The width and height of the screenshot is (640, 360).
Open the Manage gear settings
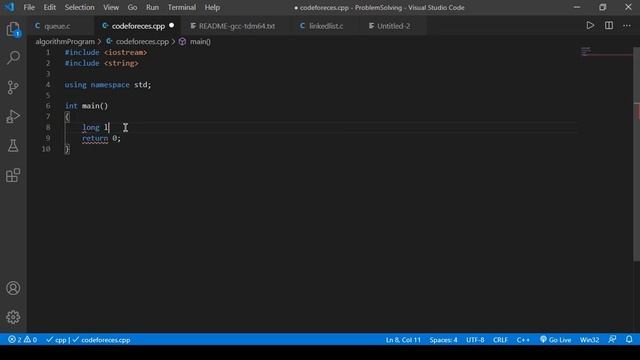pyautogui.click(x=13, y=317)
